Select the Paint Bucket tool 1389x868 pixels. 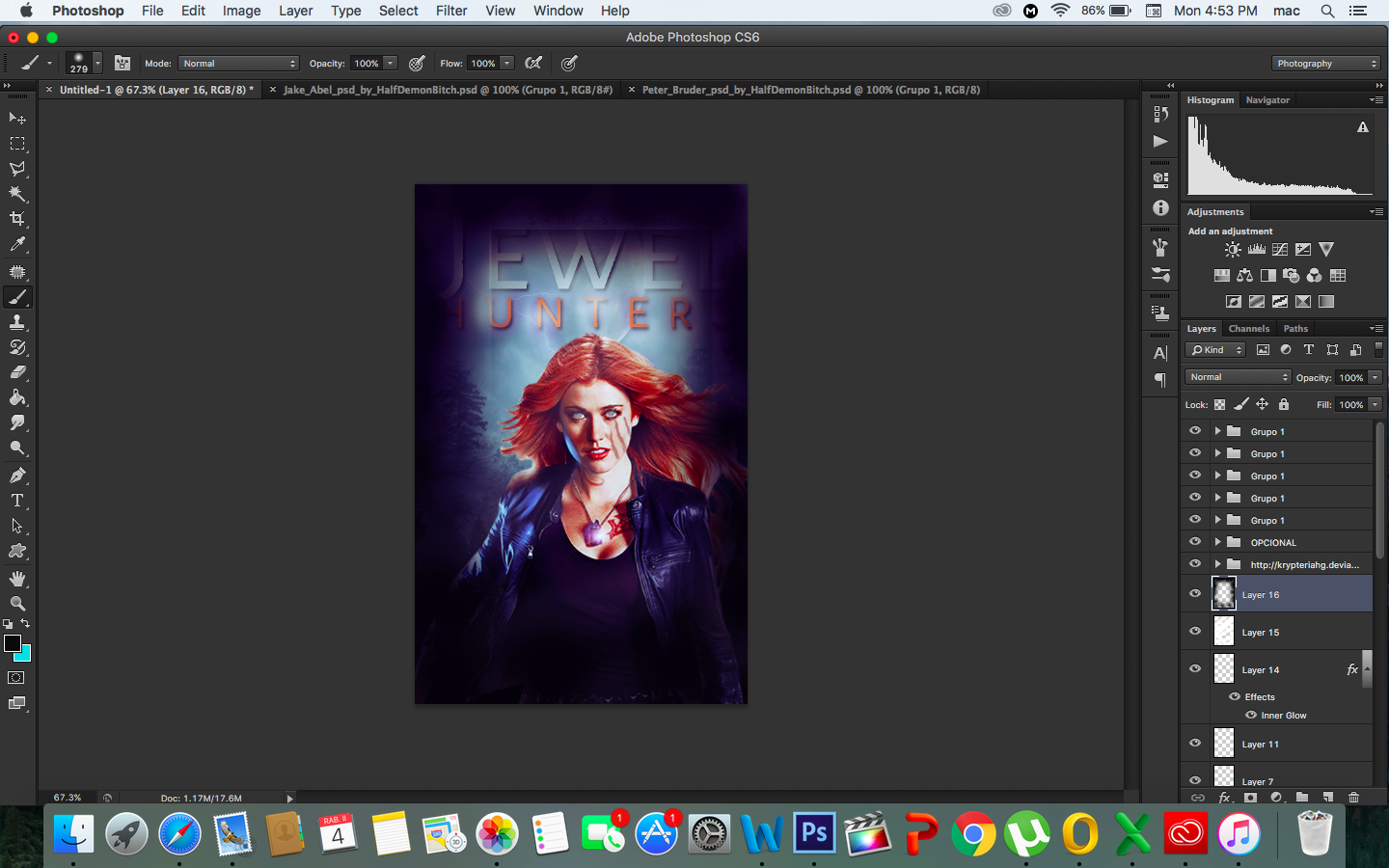coord(17,397)
